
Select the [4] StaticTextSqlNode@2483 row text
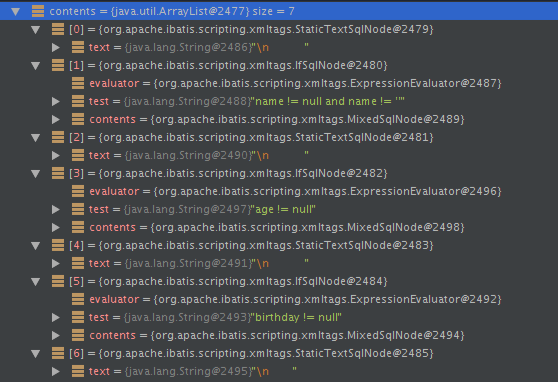[251, 245]
